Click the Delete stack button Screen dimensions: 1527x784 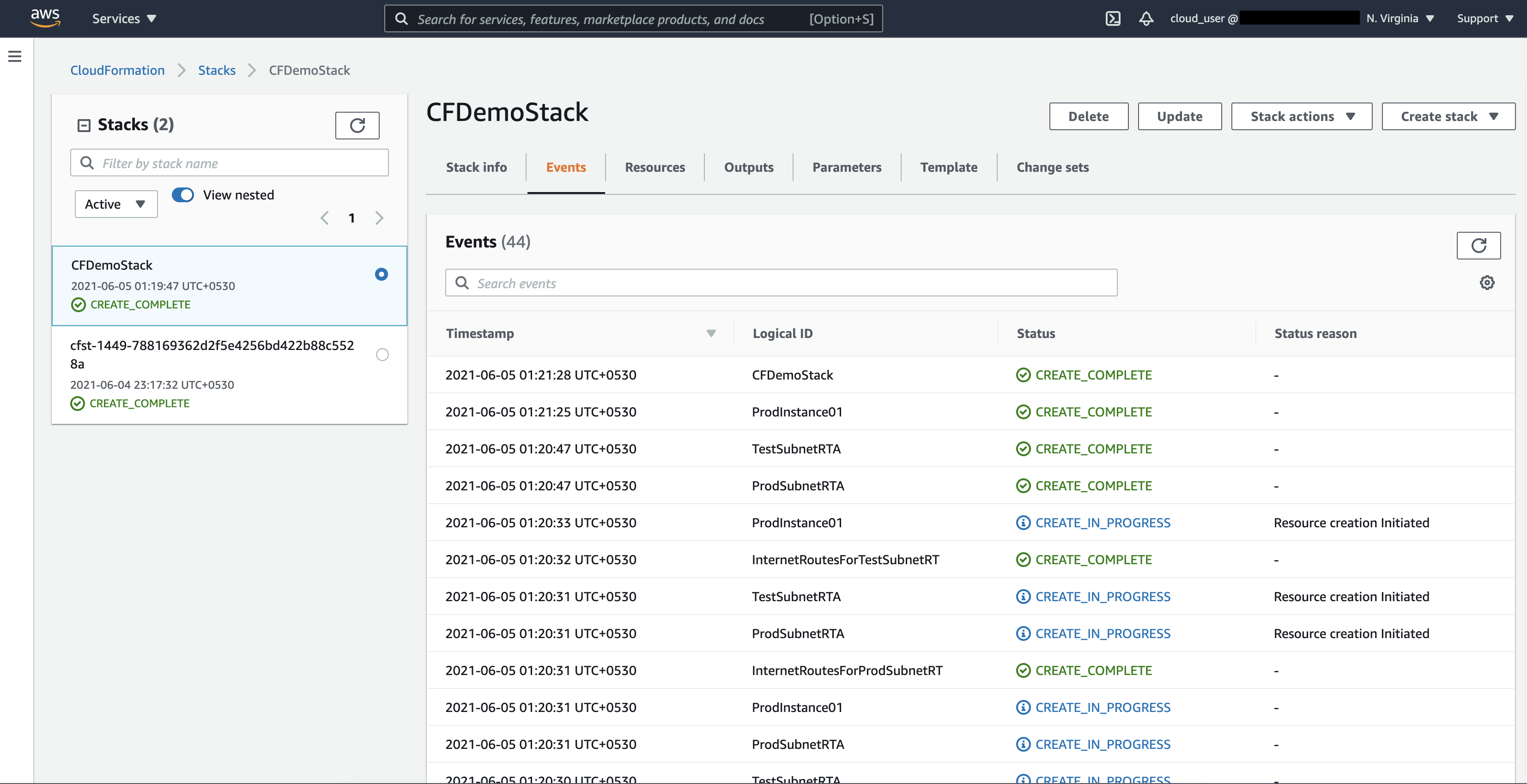pyautogui.click(x=1088, y=117)
